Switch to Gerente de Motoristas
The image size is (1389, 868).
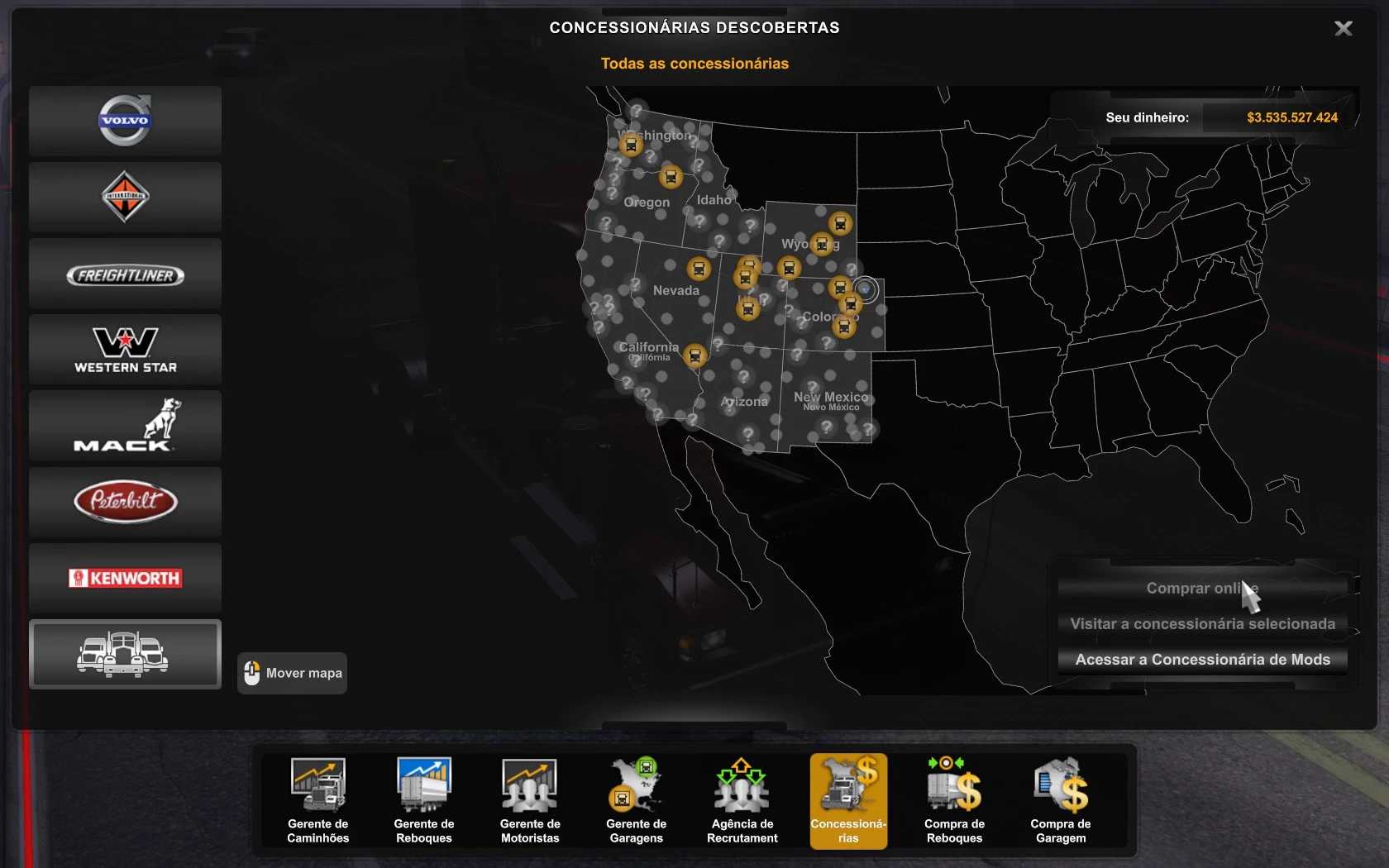[x=530, y=800]
